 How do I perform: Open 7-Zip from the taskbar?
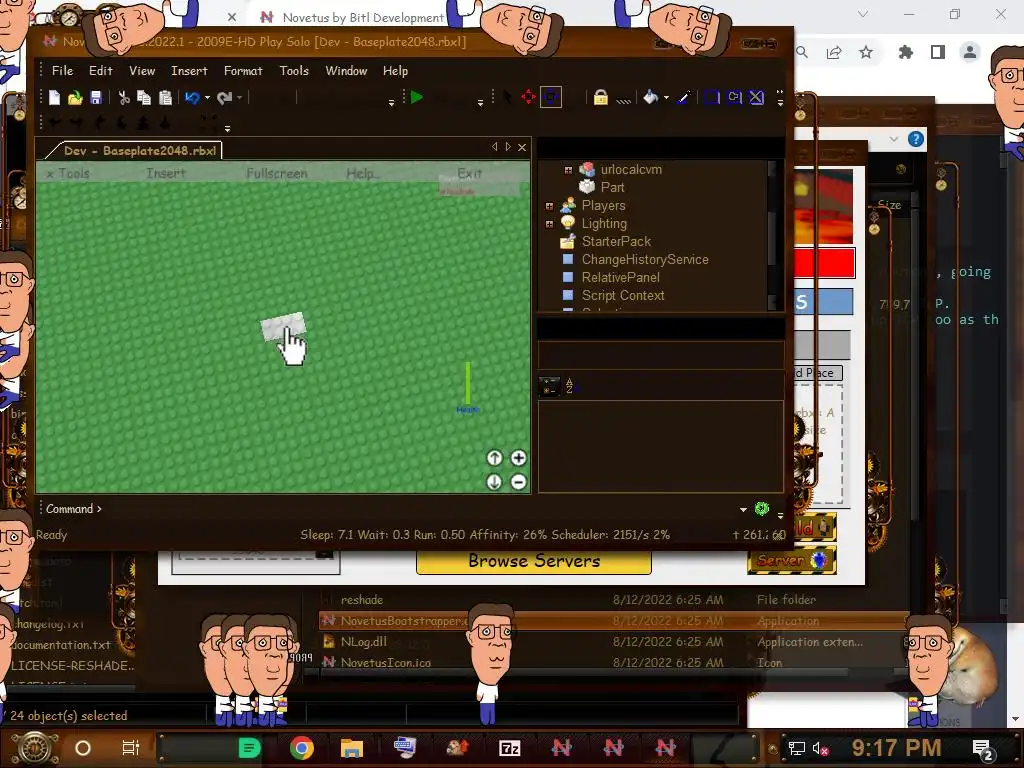click(509, 748)
